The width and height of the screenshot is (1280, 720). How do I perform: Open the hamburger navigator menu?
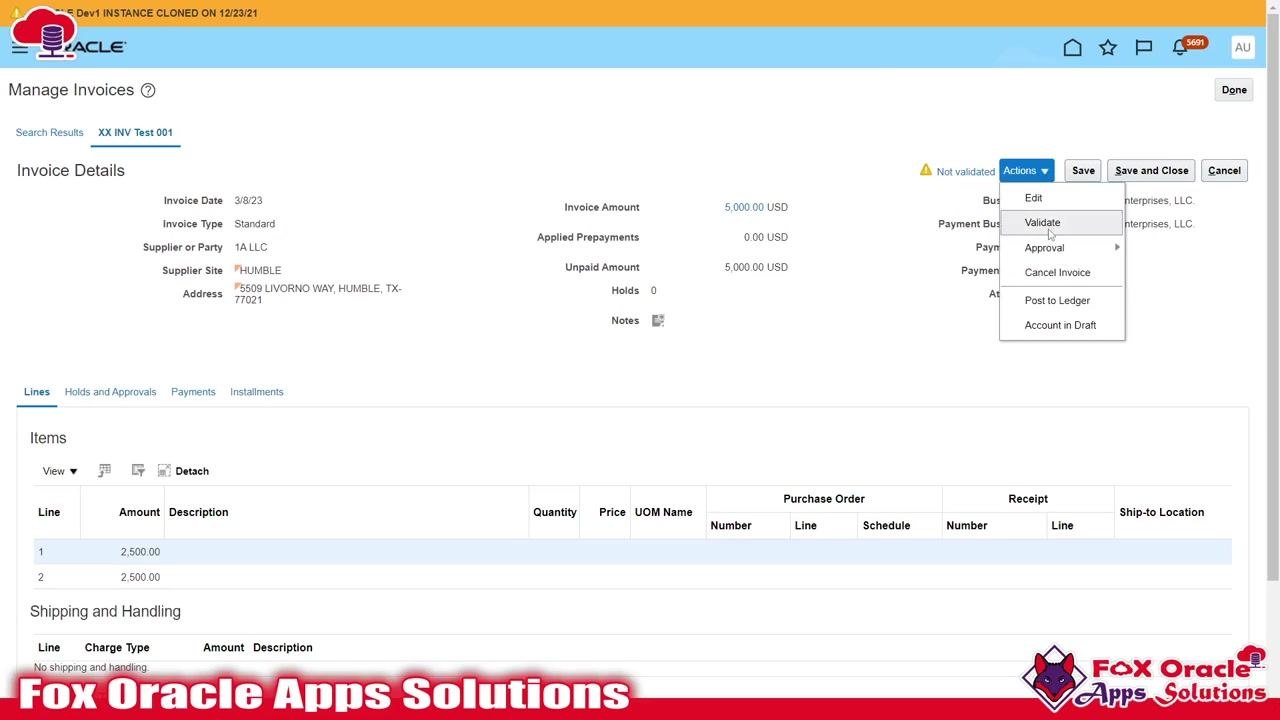tap(20, 47)
